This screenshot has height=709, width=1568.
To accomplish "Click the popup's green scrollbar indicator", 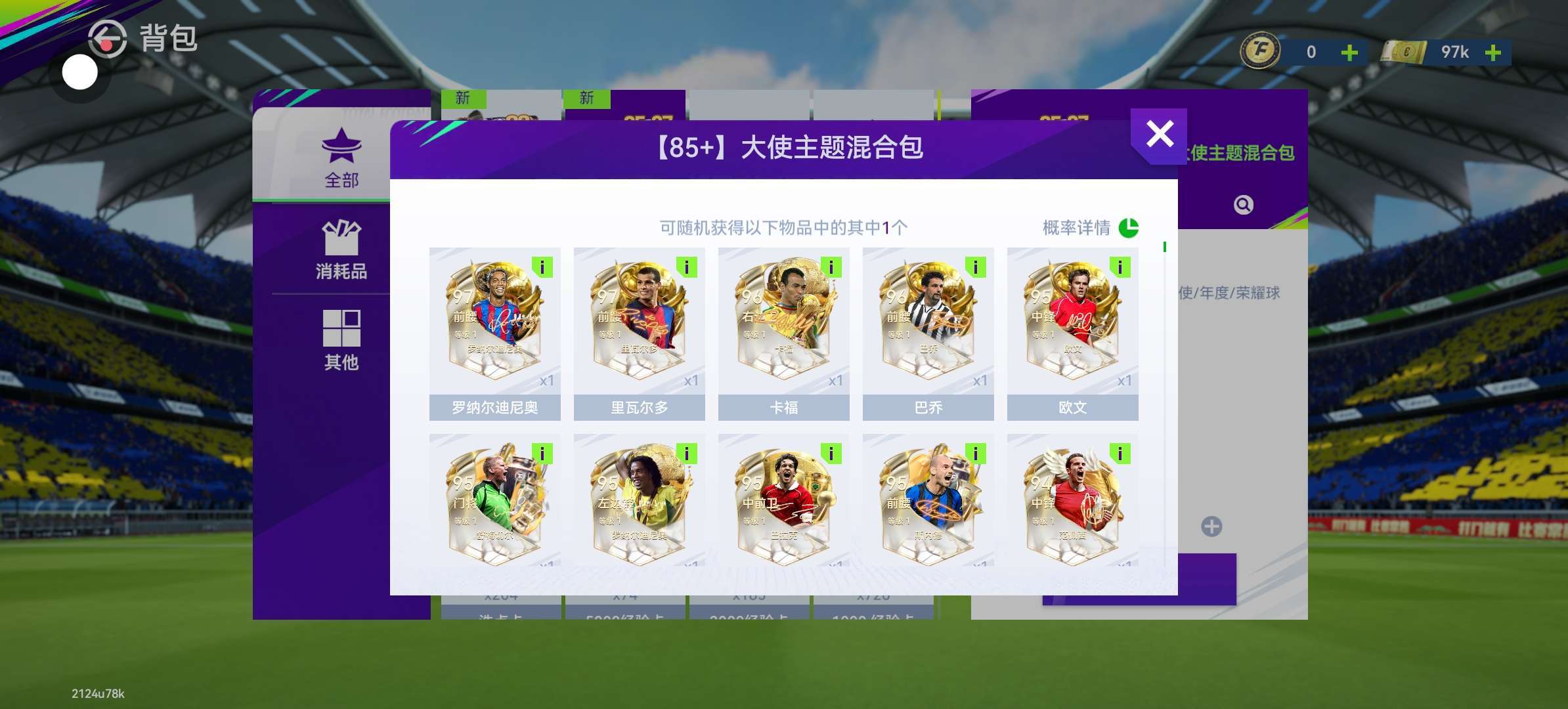I will [x=1164, y=247].
